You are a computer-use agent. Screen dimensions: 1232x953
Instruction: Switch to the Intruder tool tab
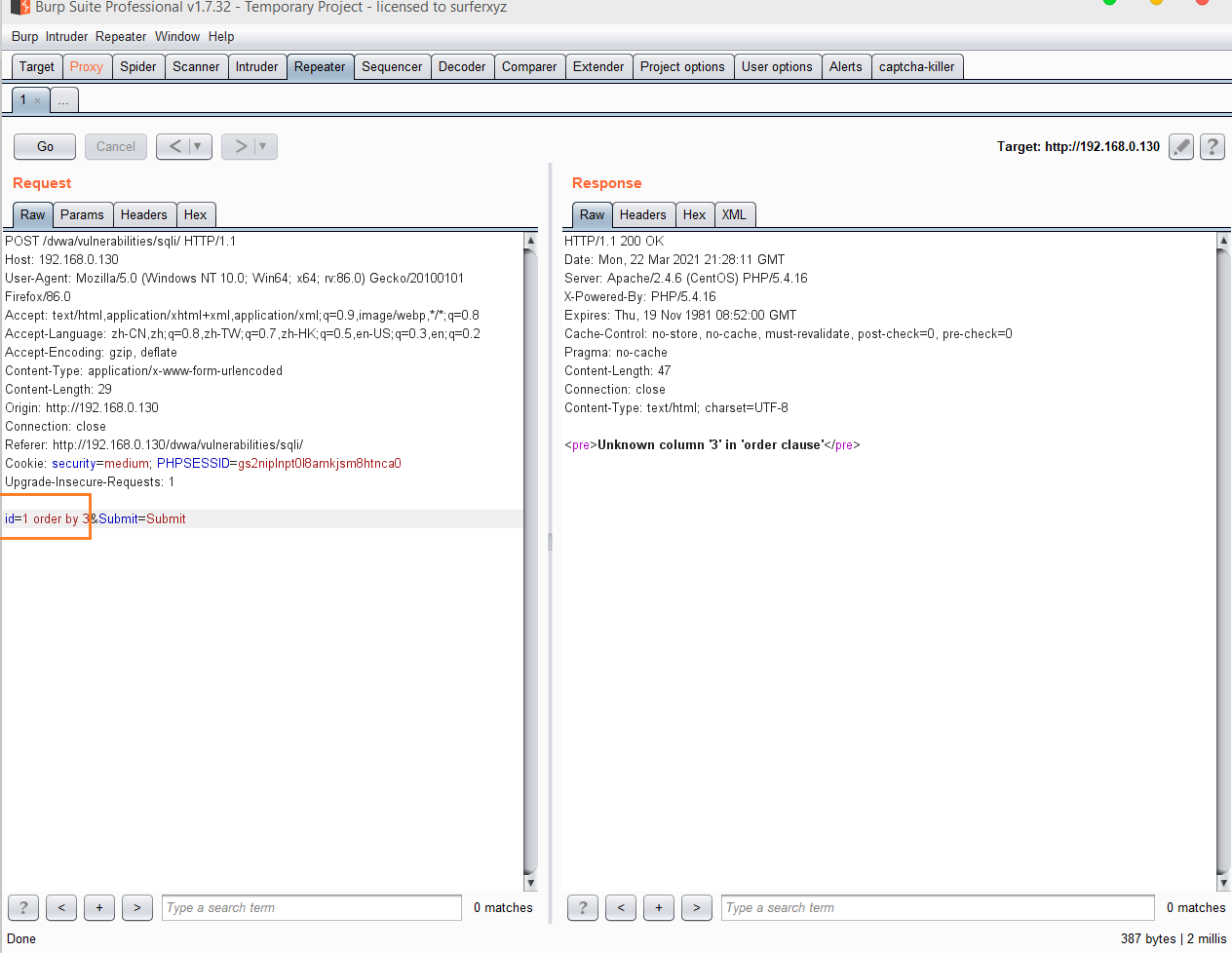[x=257, y=66]
